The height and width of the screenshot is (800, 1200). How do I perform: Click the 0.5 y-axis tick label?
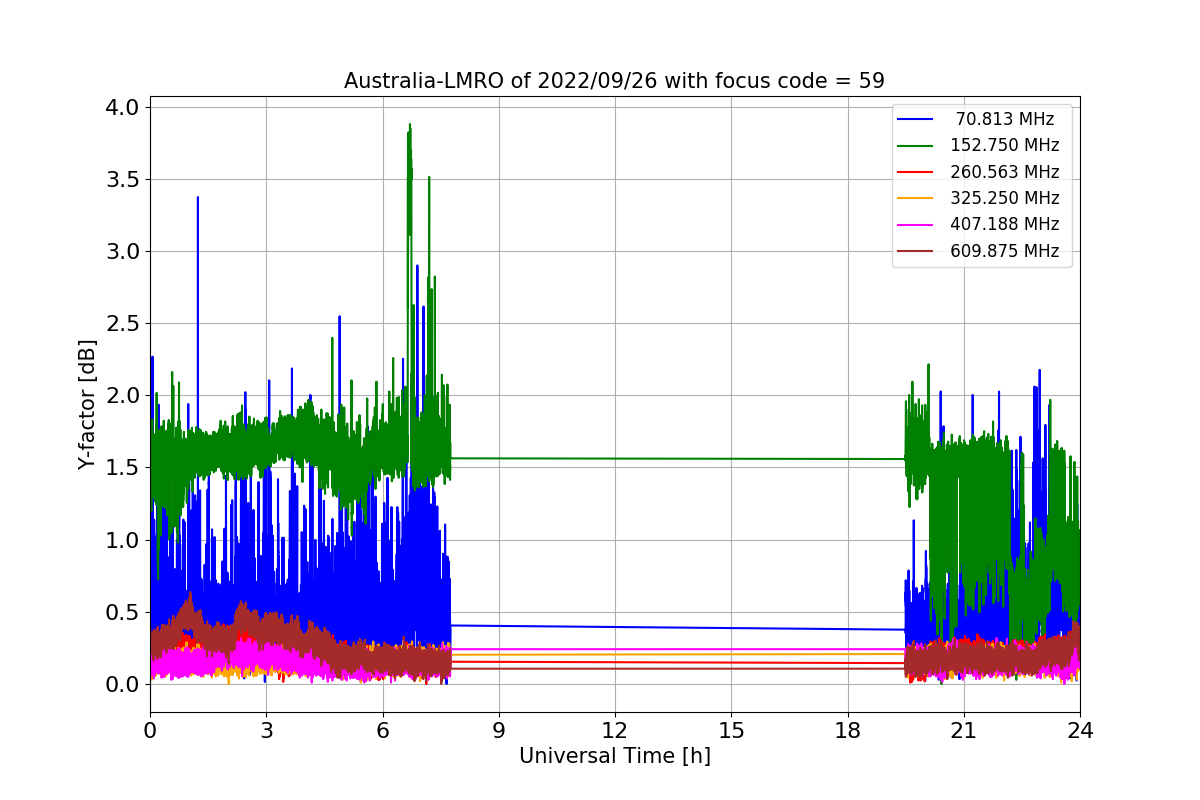[123, 612]
